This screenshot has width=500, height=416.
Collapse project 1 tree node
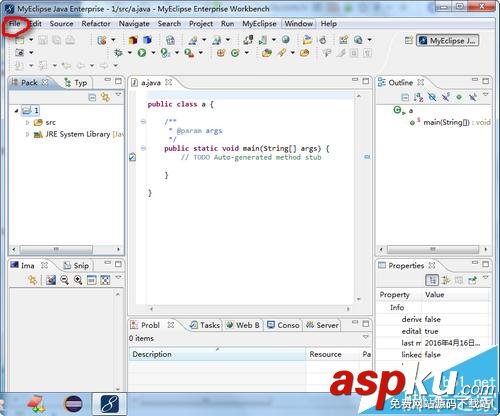point(16,111)
